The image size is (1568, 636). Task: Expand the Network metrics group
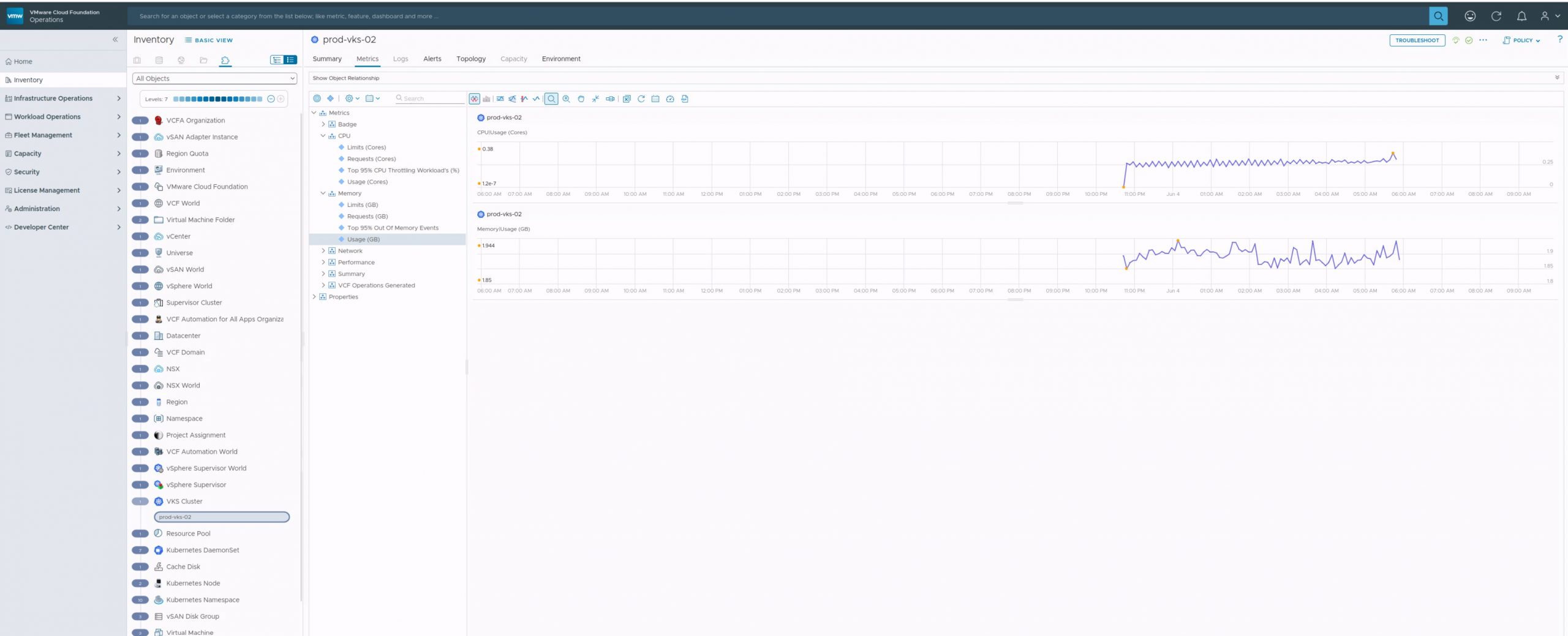(323, 251)
